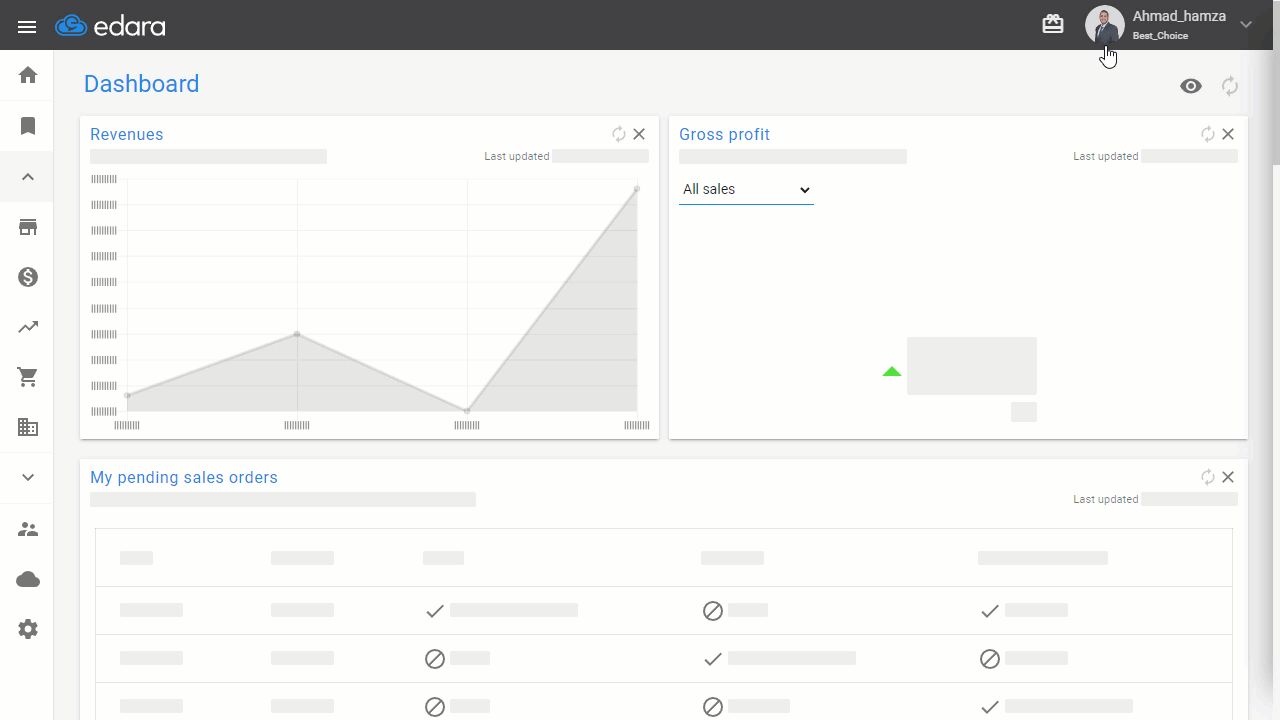Open the bookmarks sidebar icon
Image resolution: width=1280 pixels, height=720 pixels.
[x=28, y=126]
